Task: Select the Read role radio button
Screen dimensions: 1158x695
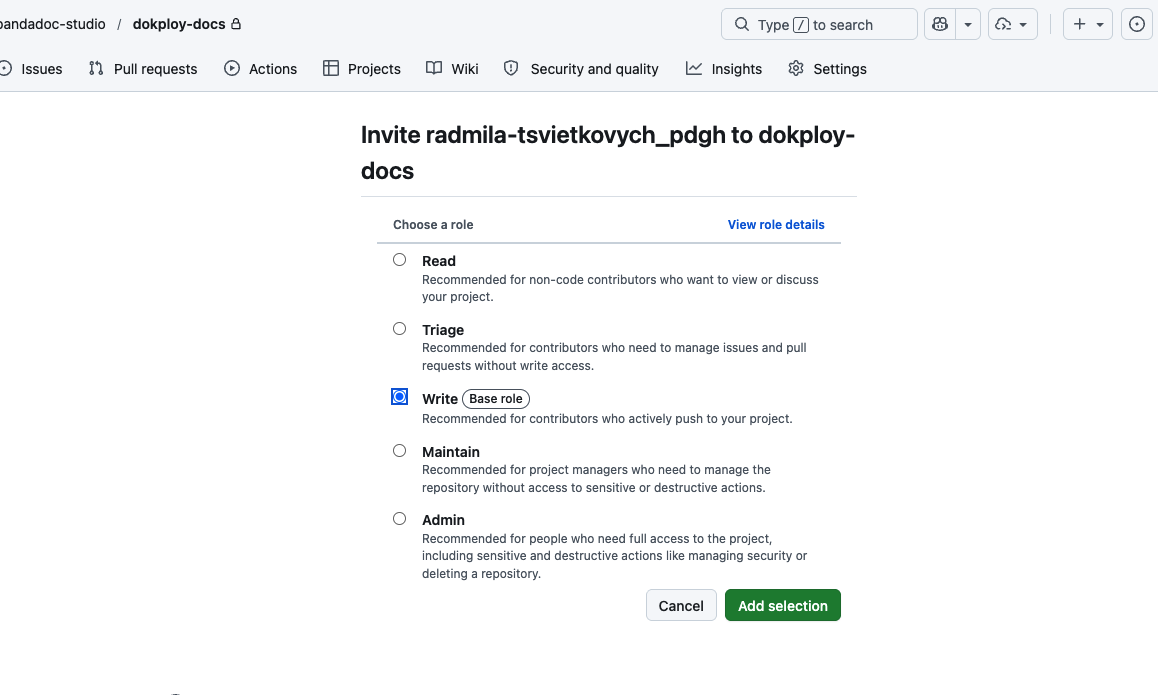Action: coord(400,260)
